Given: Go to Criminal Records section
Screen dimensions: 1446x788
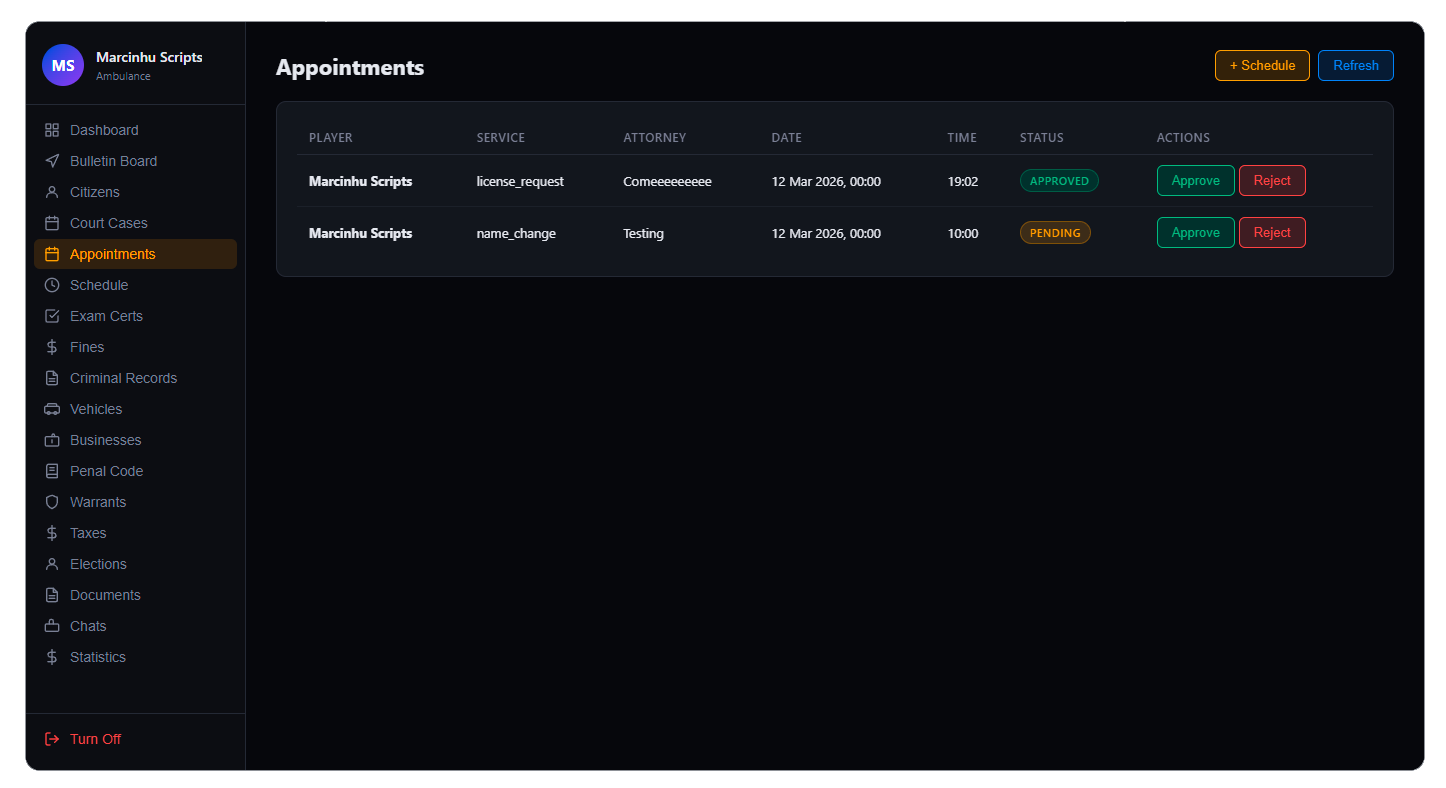Looking at the screenshot, I should pyautogui.click(x=123, y=378).
